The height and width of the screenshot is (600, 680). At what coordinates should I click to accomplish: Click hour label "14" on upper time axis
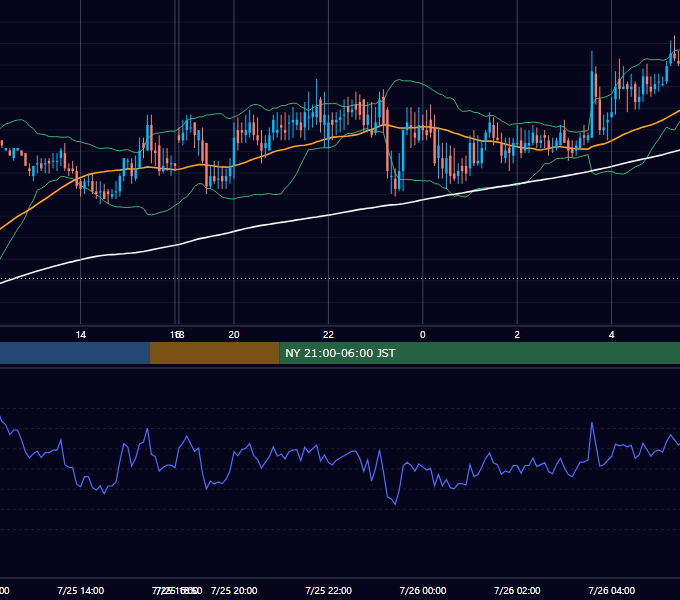point(81,334)
